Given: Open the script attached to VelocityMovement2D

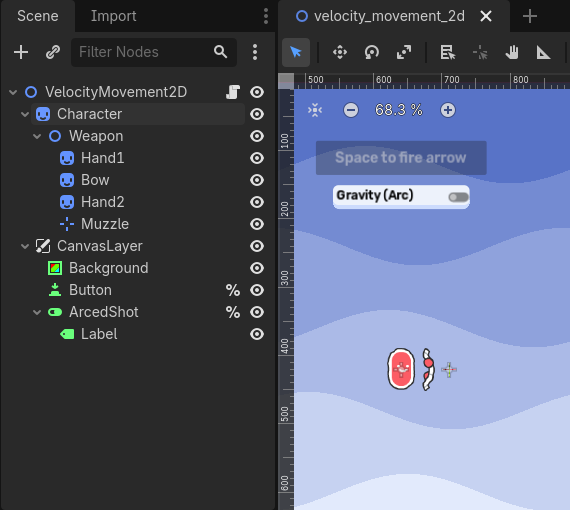Looking at the screenshot, I should pos(233,92).
